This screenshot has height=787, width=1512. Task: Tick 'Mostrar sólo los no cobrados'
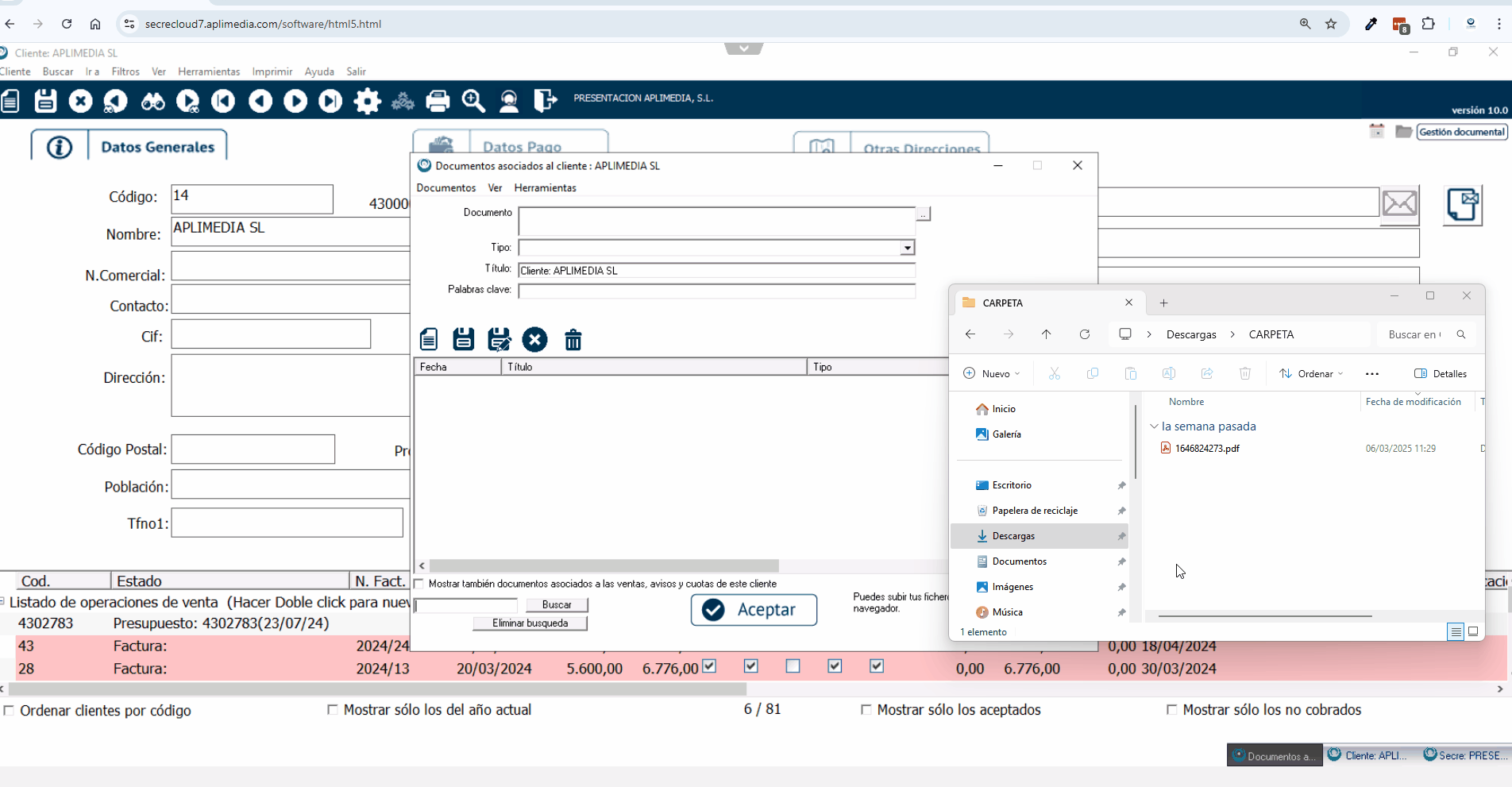(x=1171, y=710)
